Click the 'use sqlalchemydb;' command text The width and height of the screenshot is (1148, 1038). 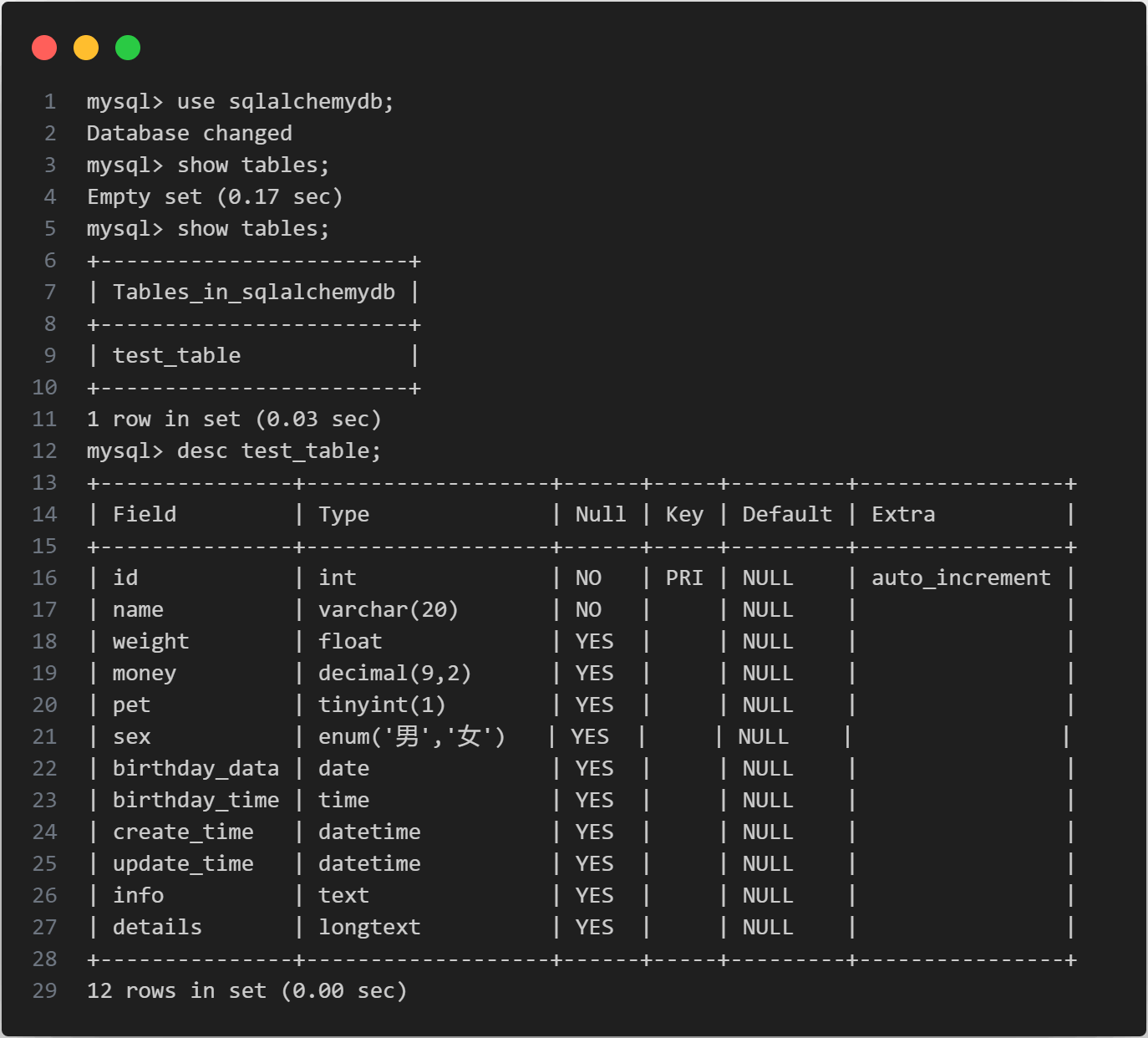284,102
